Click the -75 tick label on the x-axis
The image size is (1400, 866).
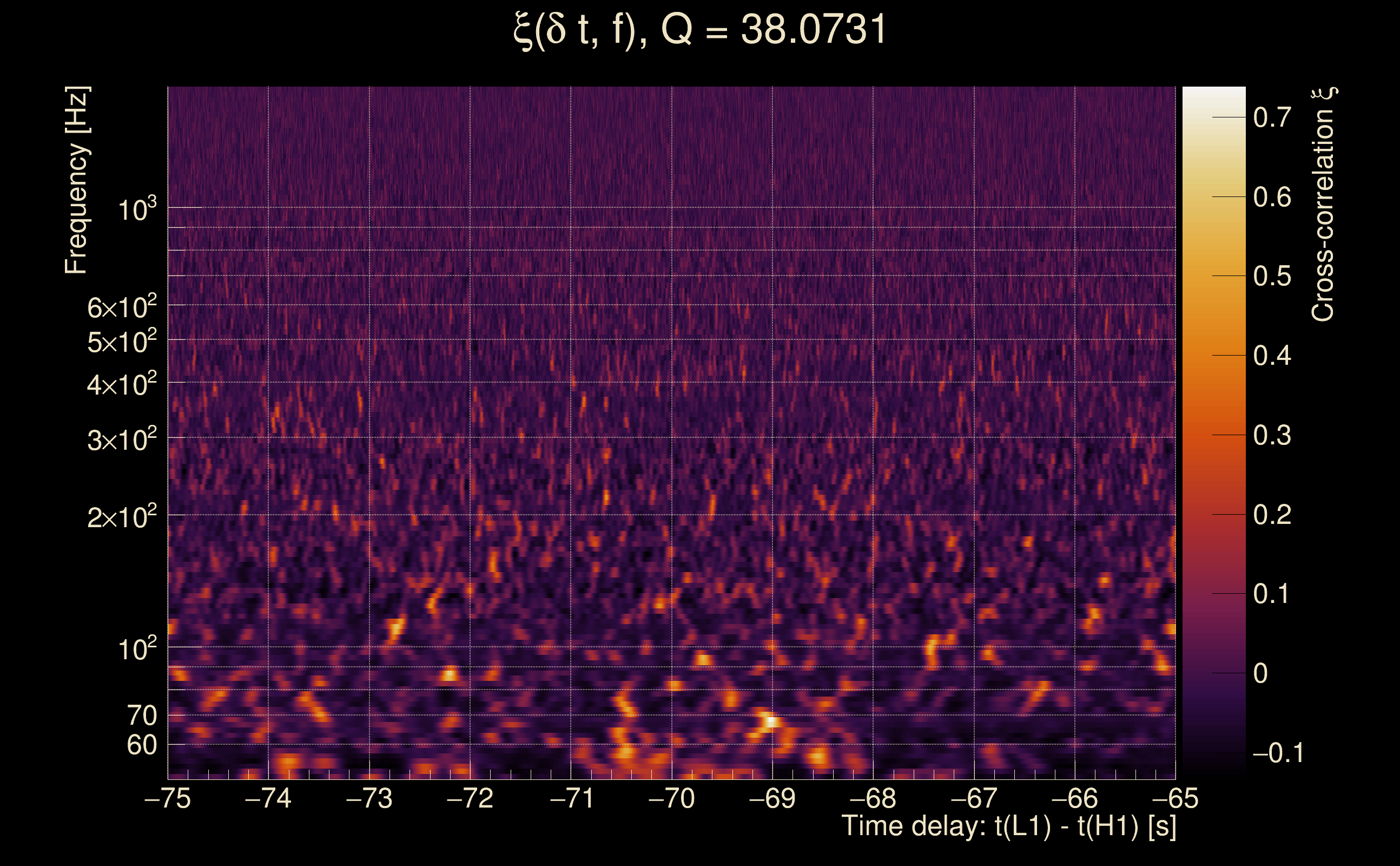point(167,798)
